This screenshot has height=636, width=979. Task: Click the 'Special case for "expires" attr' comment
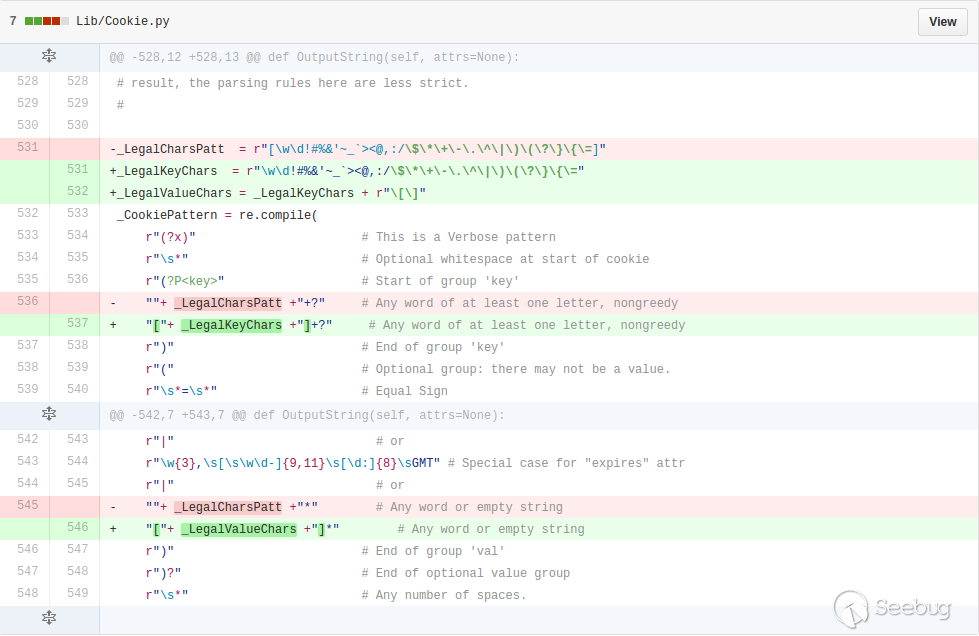[566, 464]
